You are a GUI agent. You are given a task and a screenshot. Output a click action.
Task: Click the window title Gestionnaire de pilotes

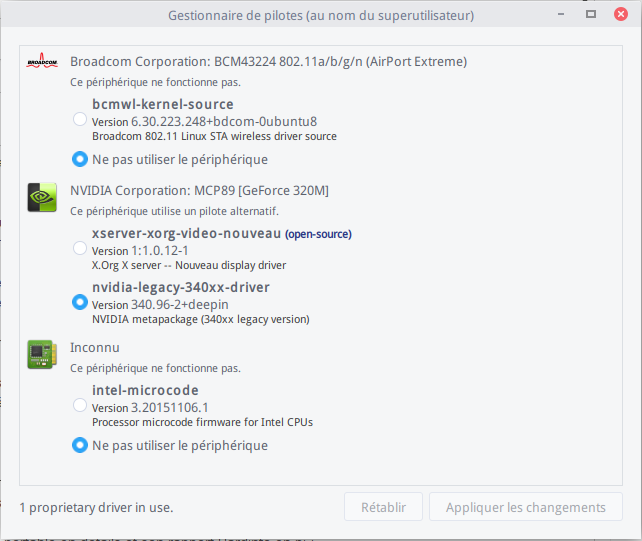coord(321,16)
